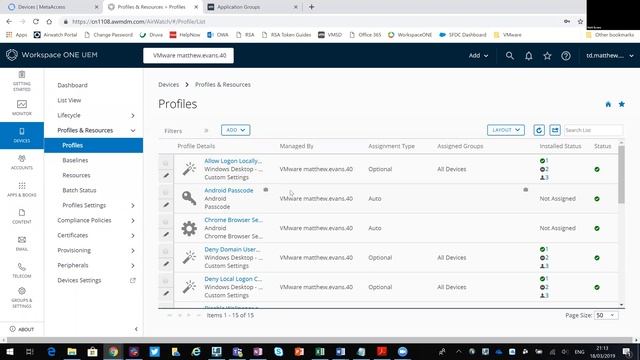Open the Getting Started section
This screenshot has width=640, height=360.
(x=22, y=80)
